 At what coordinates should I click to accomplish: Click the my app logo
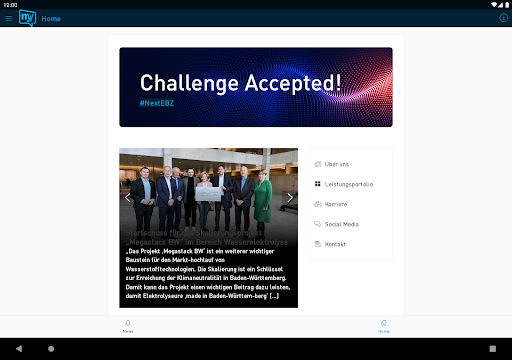(27, 18)
